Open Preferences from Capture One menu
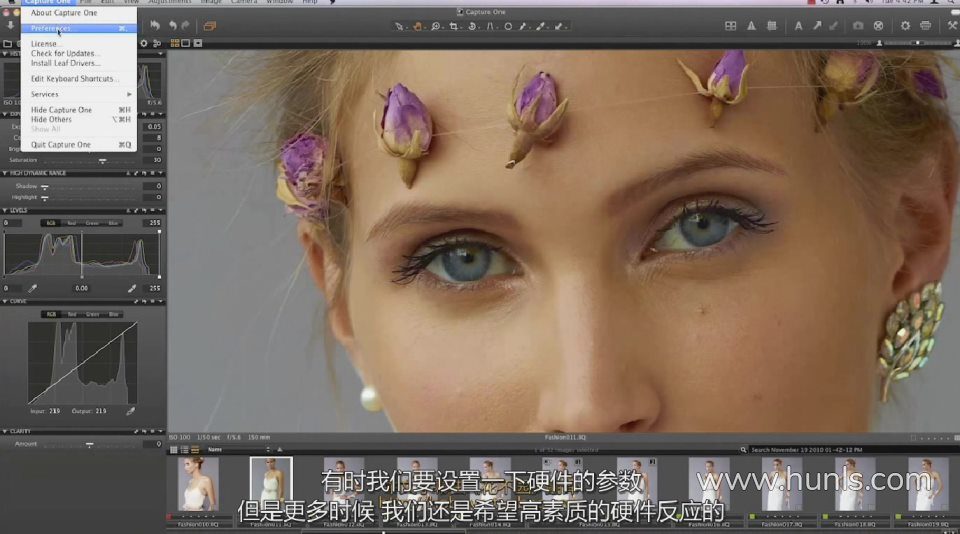The width and height of the screenshot is (960, 534). point(52,29)
